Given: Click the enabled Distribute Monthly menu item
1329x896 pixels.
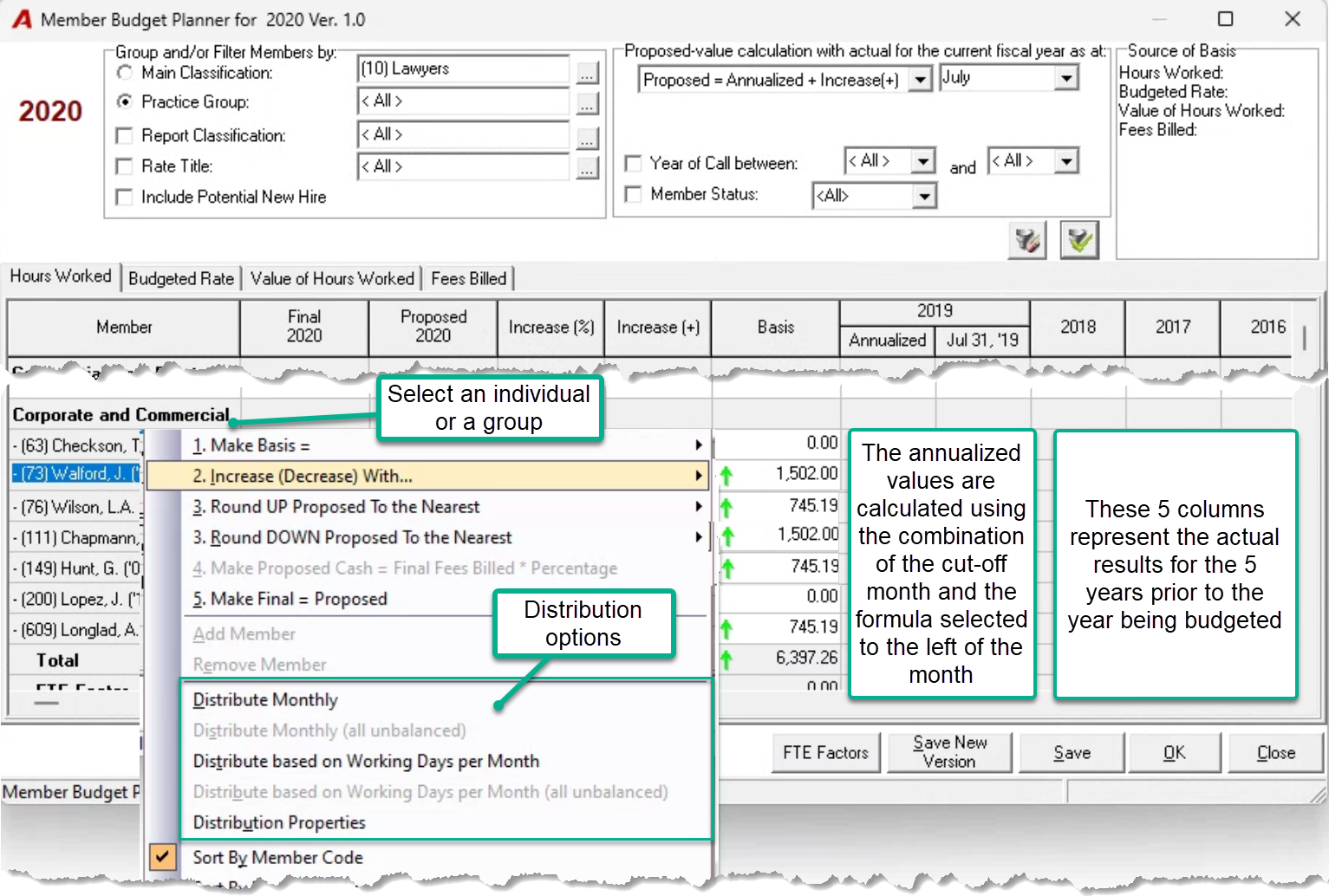Looking at the screenshot, I should pyautogui.click(x=446, y=699).
